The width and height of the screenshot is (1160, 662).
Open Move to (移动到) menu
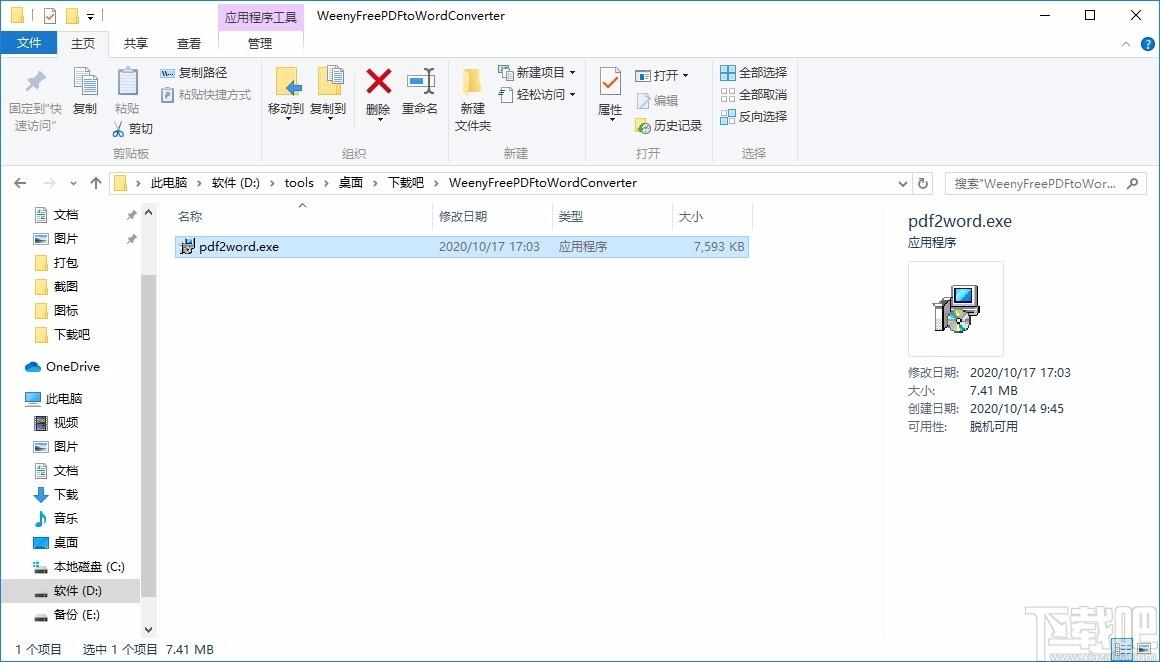286,93
